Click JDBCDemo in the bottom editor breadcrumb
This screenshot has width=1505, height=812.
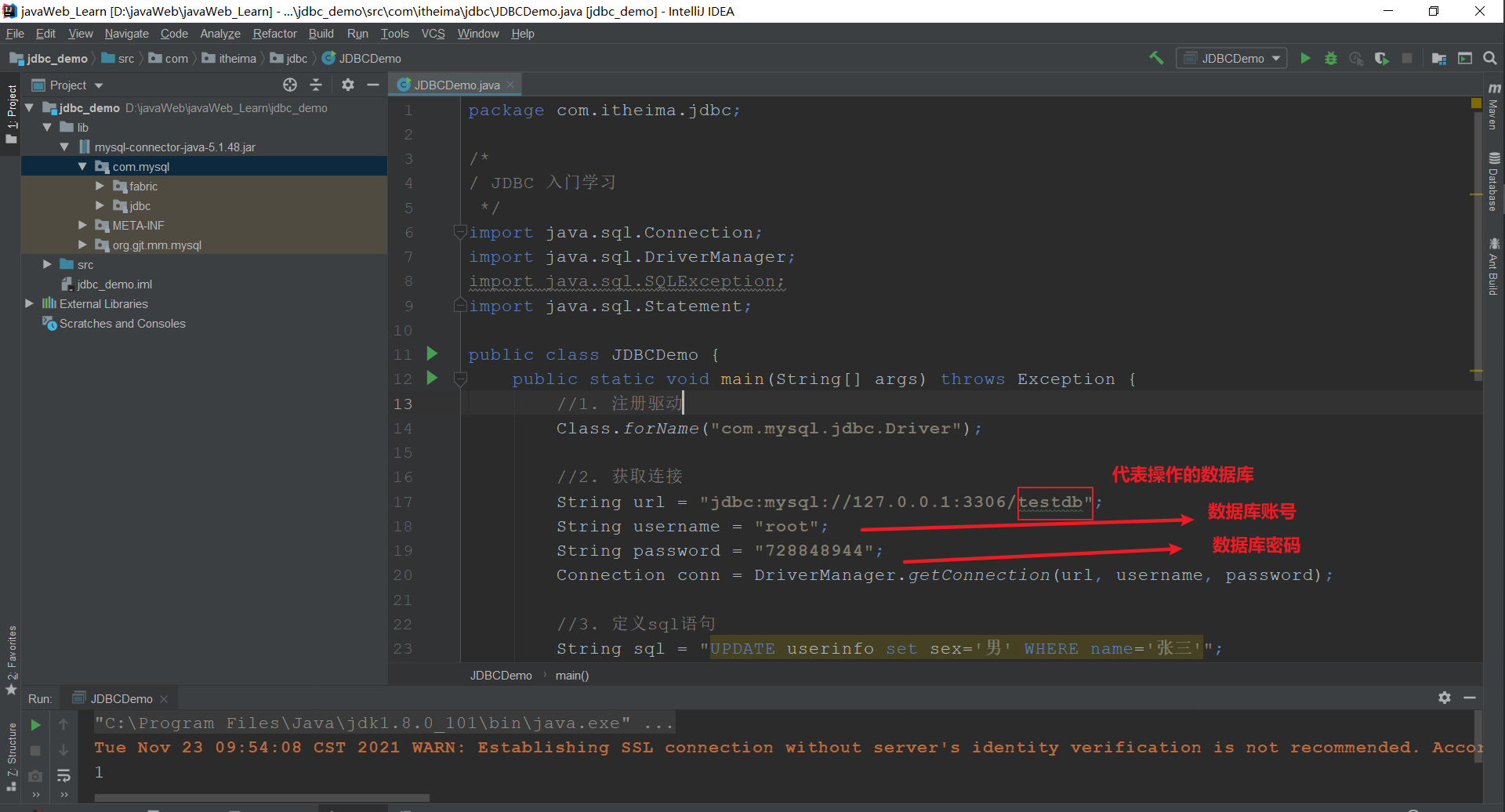501,676
